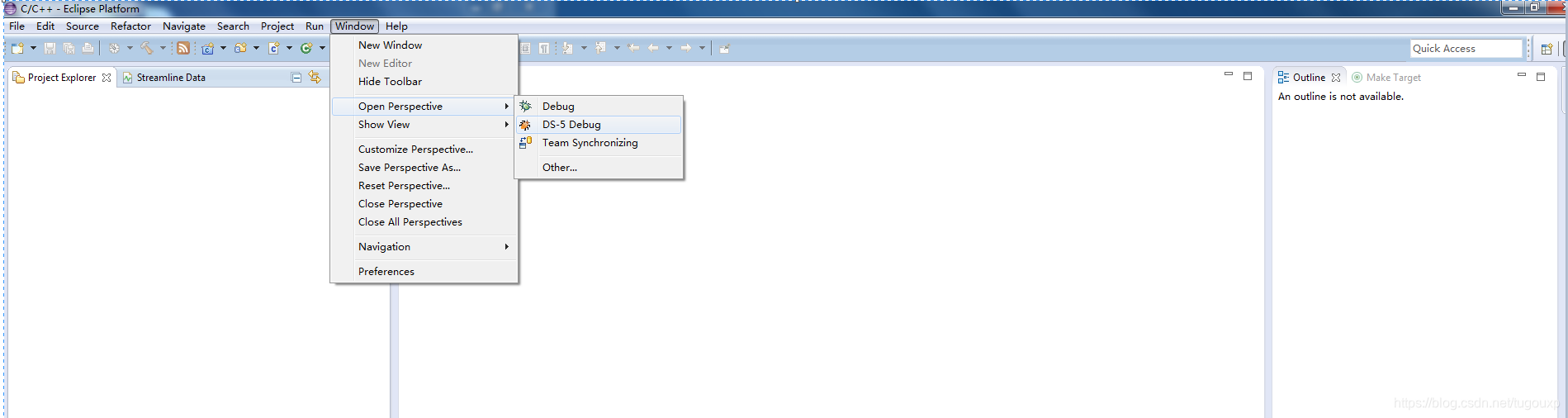Open dropdown beside New C Source File icon
The height and width of the screenshot is (418, 1568).
[x=289, y=48]
